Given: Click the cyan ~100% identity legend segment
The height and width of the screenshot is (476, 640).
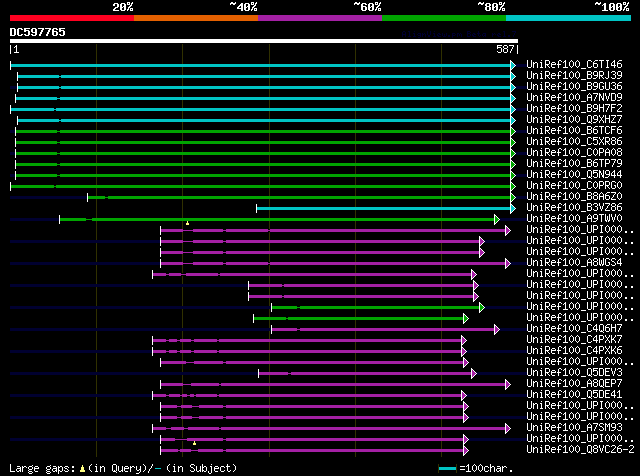Looking at the screenshot, I should [569, 18].
